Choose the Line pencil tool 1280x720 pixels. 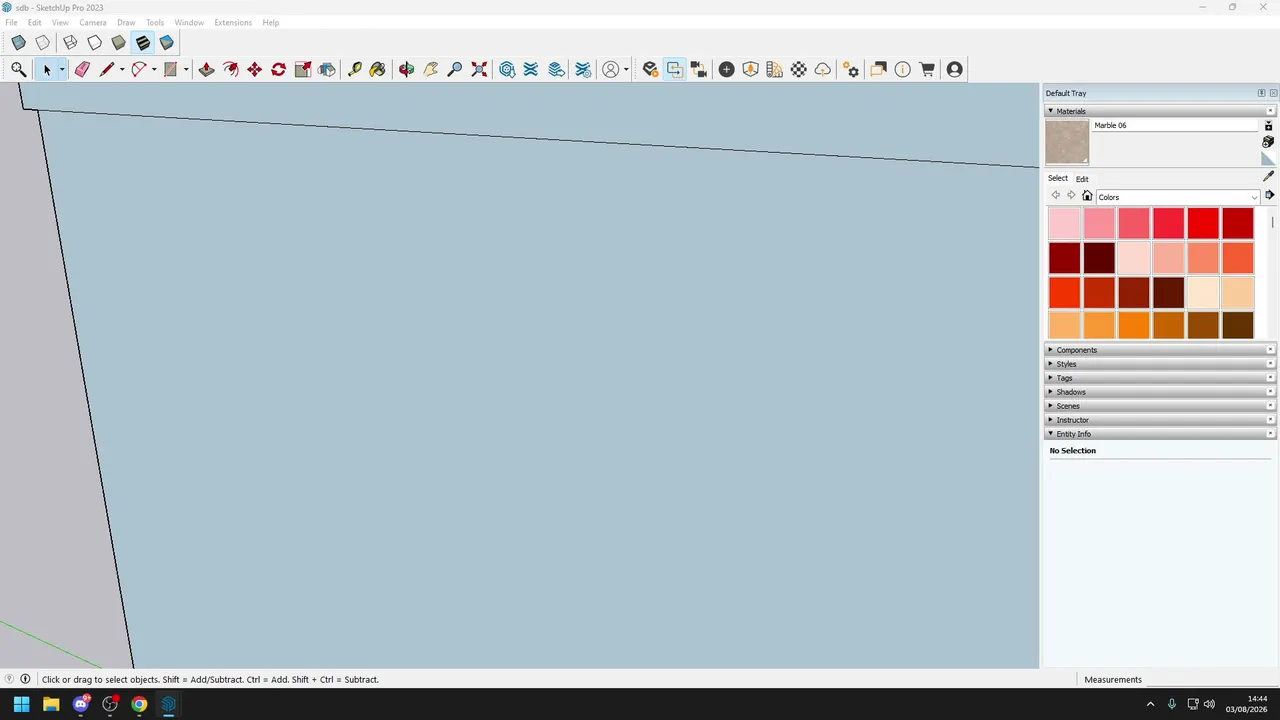pos(106,69)
